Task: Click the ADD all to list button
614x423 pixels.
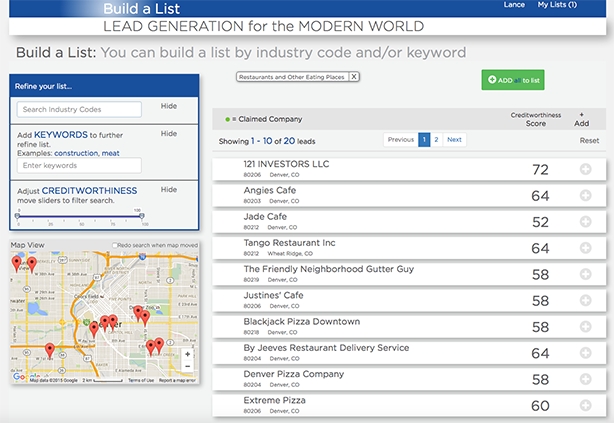Action: (x=513, y=80)
